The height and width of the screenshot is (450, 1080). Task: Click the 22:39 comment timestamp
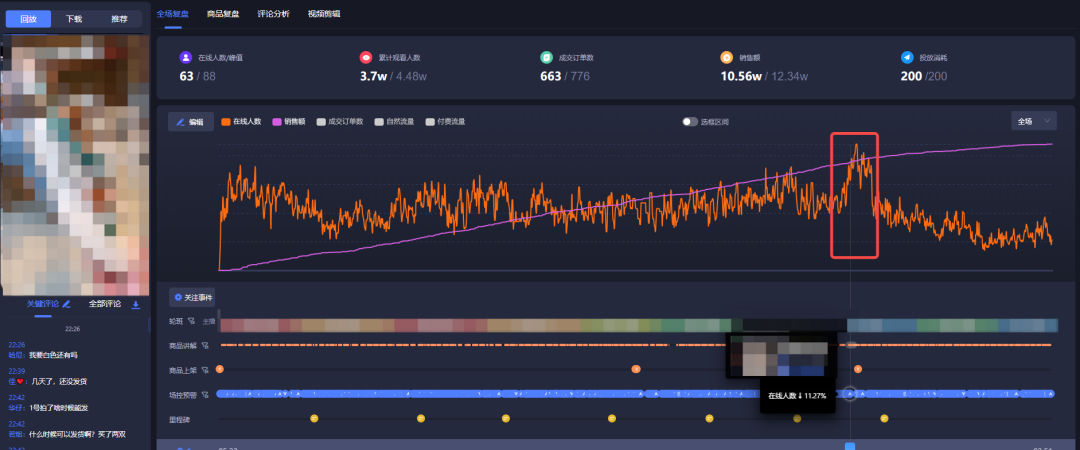(x=17, y=371)
